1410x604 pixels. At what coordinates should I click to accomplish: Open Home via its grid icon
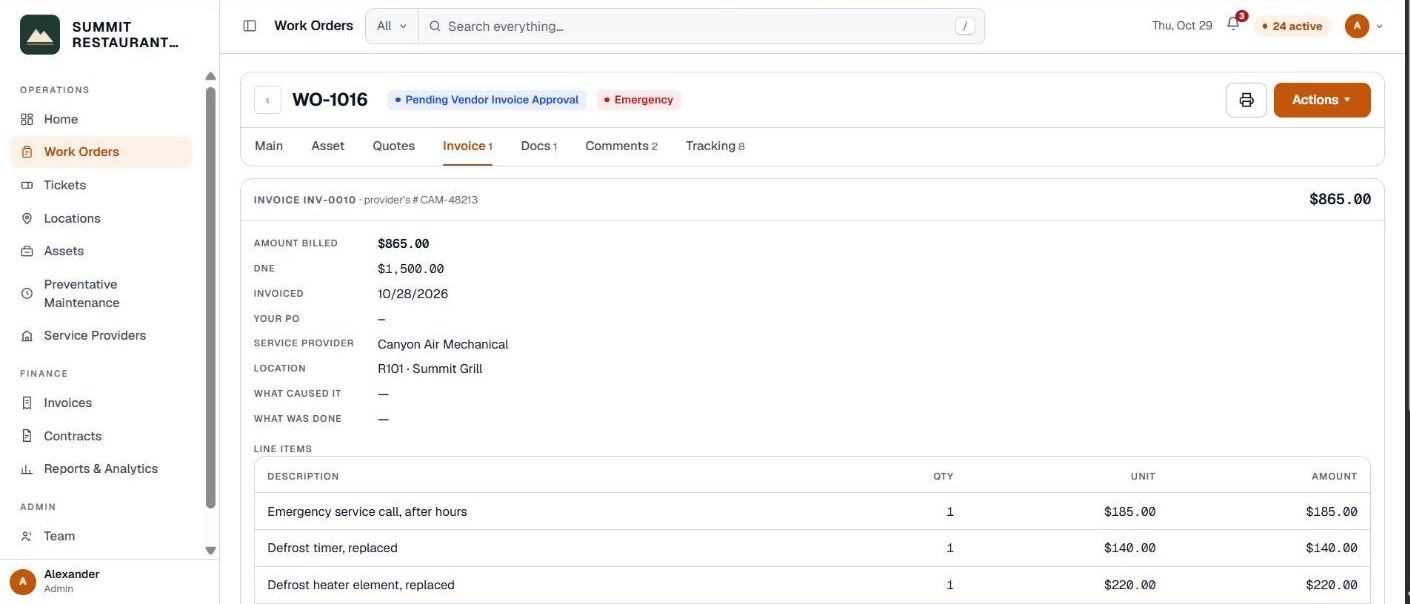pos(27,119)
